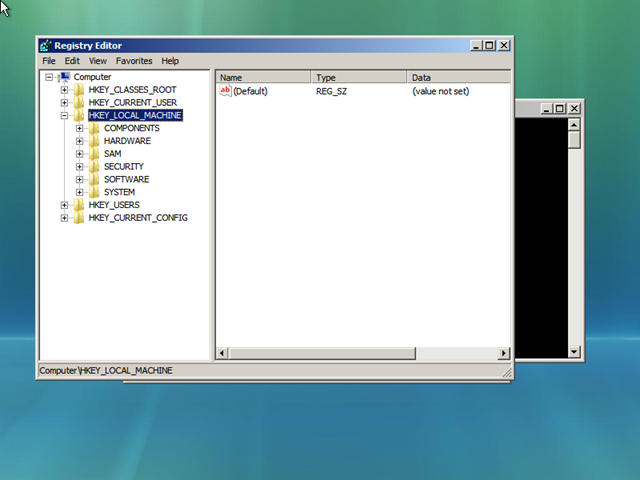The height and width of the screenshot is (480, 640).
Task: Click the horizontal scrollbar left arrow
Action: coord(222,353)
